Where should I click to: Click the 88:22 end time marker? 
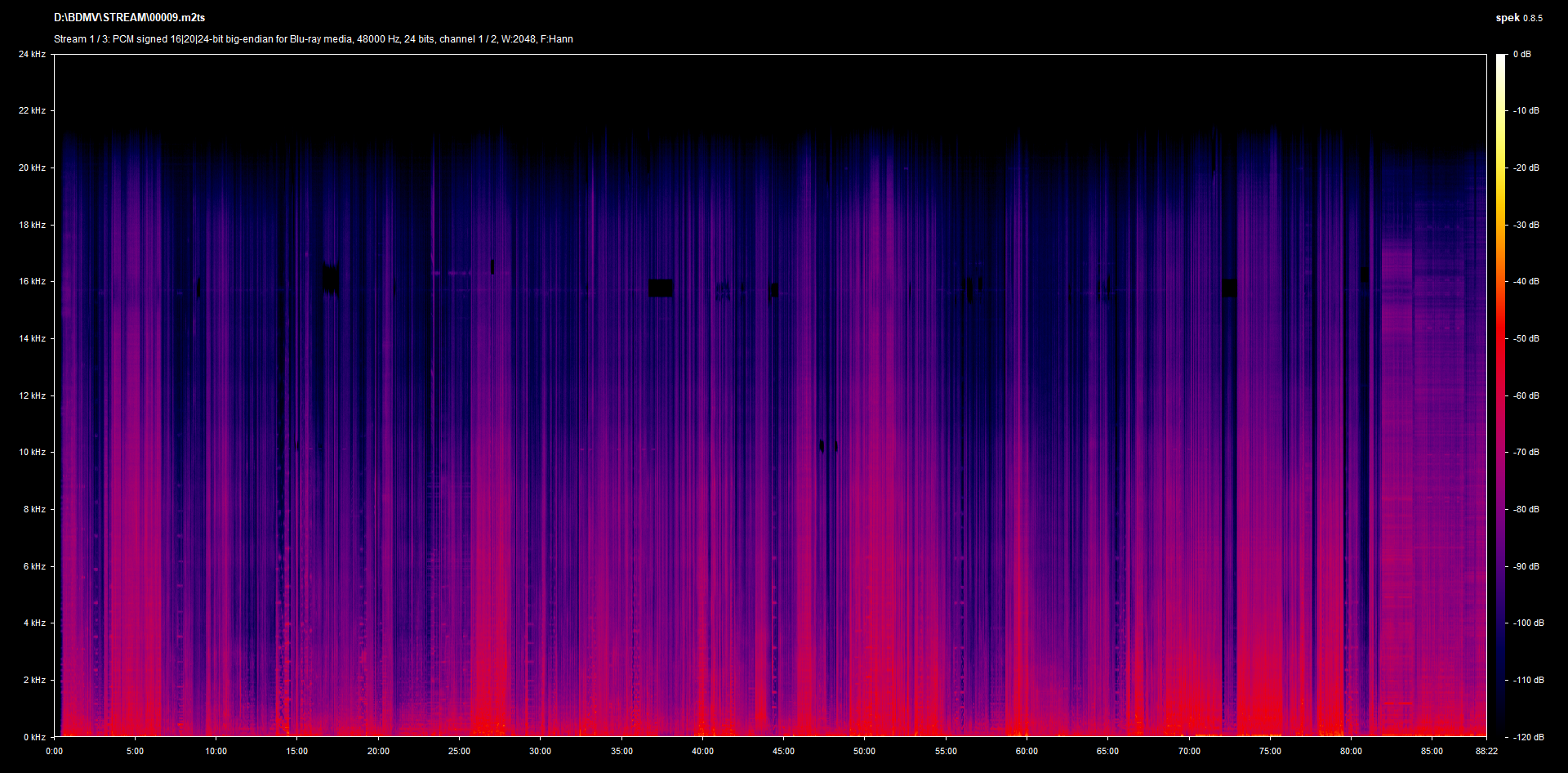click(1486, 751)
